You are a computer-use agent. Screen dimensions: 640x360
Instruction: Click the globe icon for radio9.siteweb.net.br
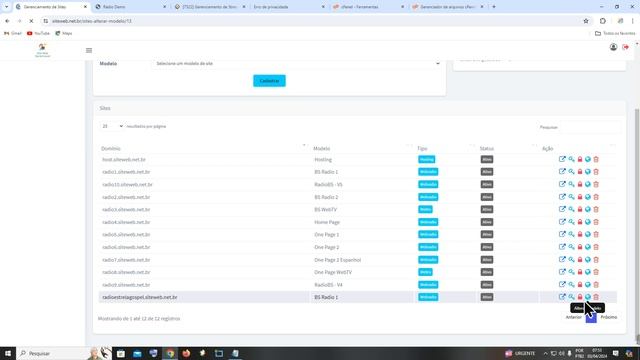coord(588,284)
